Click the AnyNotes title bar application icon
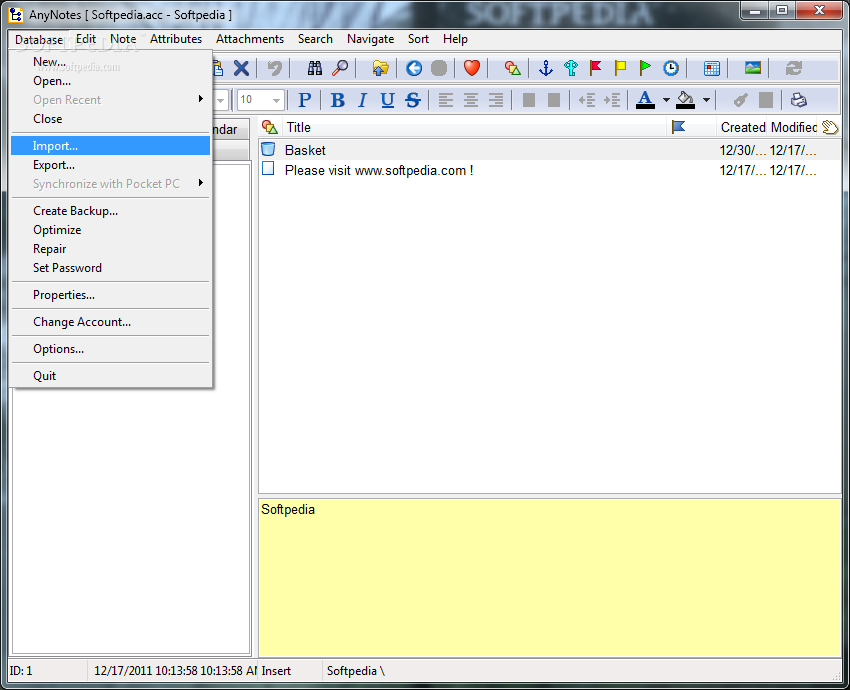The height and width of the screenshot is (690, 850). coord(16,15)
